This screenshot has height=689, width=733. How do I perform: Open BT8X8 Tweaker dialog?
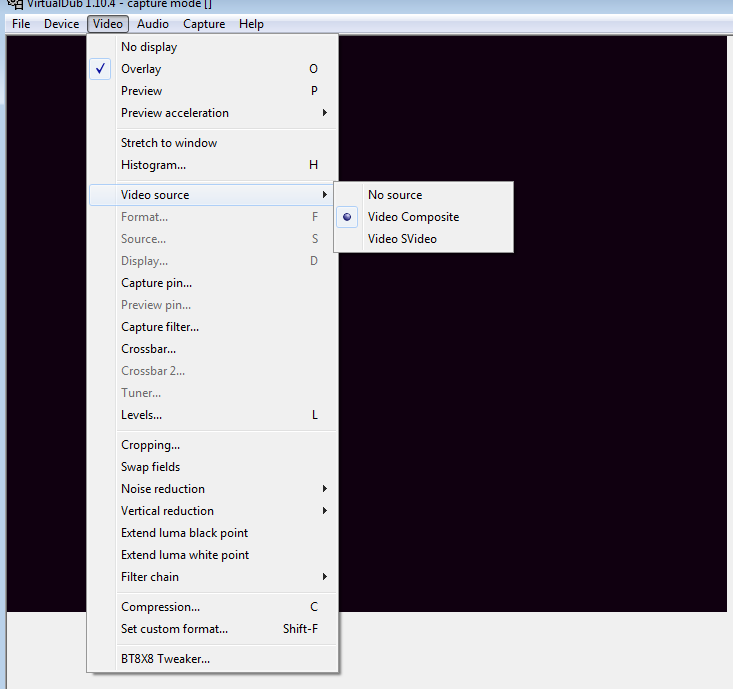point(213,659)
